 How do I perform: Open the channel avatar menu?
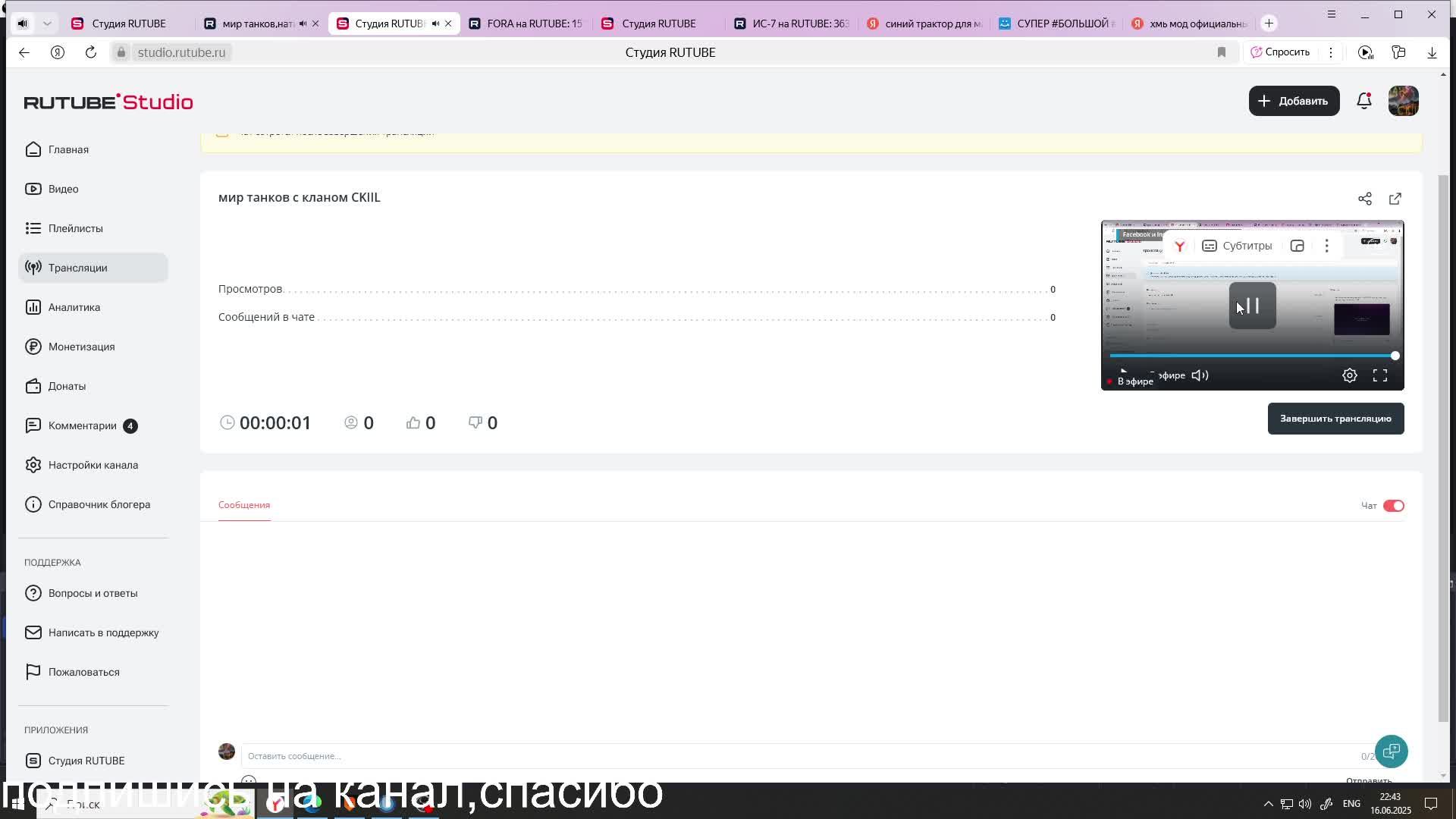pos(1403,101)
